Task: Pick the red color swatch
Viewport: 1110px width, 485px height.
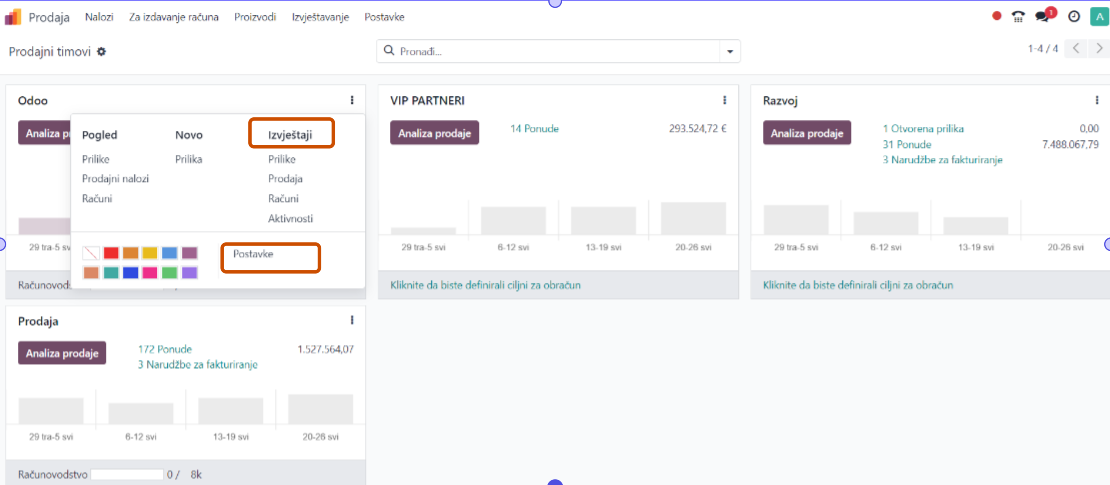Action: pyautogui.click(x=111, y=253)
